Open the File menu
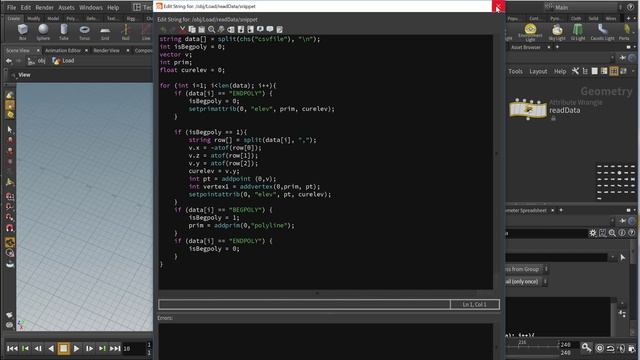Image resolution: width=640 pixels, height=360 pixels. [11, 7]
